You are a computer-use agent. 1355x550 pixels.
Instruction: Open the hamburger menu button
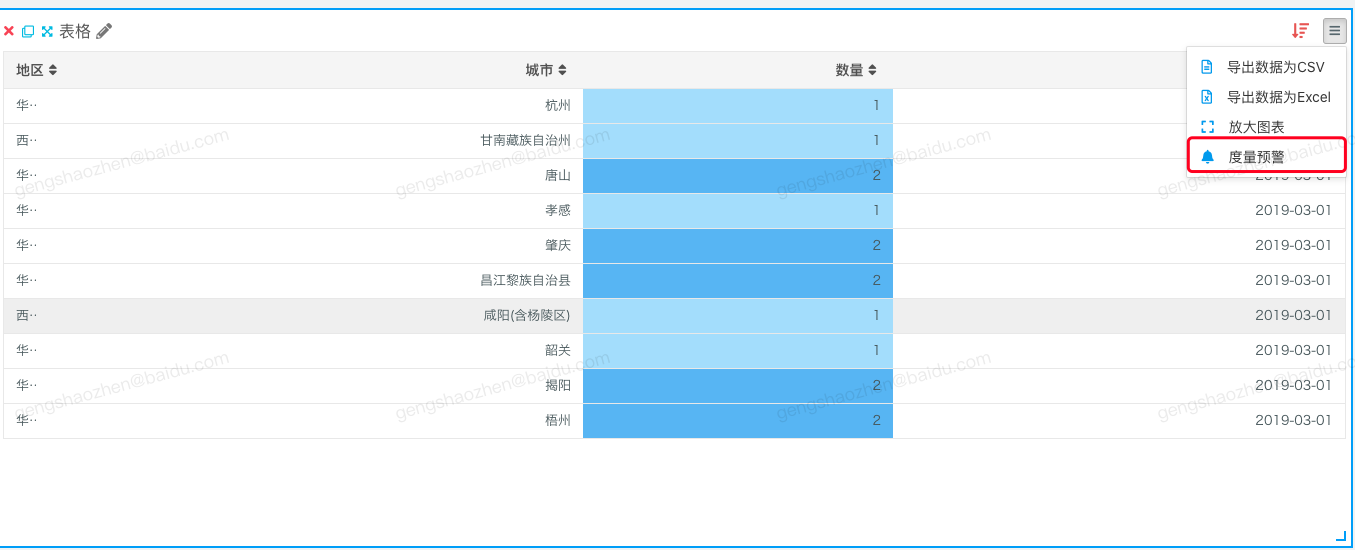(x=1335, y=31)
